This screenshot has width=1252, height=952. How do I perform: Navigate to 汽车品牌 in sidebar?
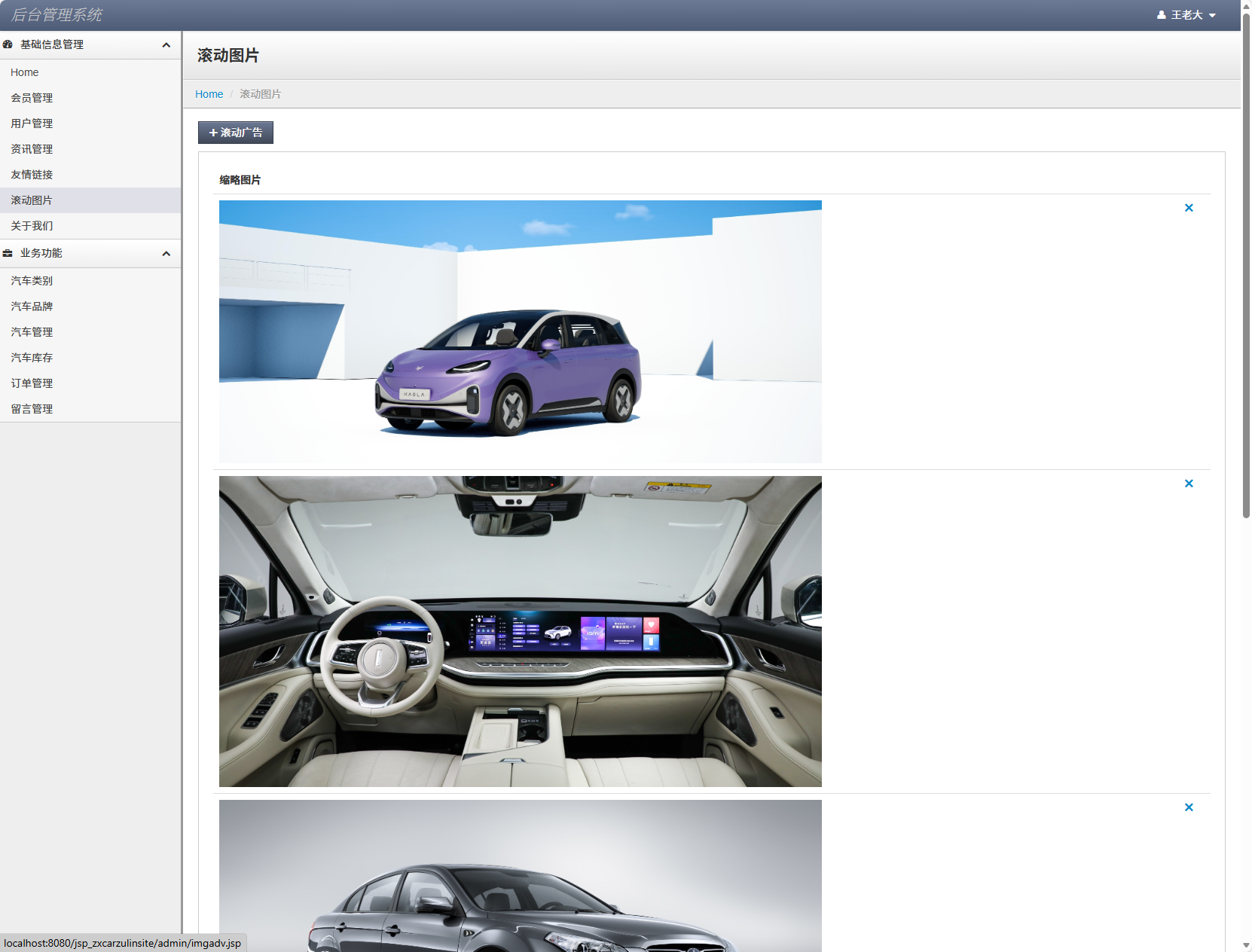tap(32, 307)
